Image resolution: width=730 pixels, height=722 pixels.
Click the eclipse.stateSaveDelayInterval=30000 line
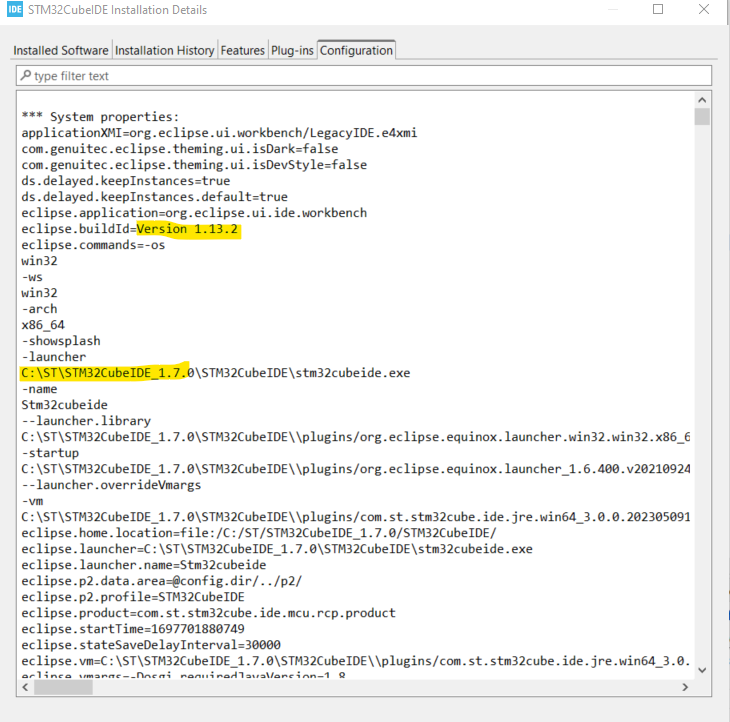[x=151, y=645]
